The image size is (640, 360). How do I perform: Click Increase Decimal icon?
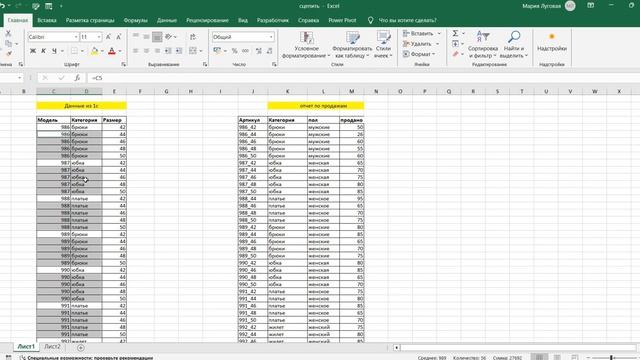[x=258, y=51]
